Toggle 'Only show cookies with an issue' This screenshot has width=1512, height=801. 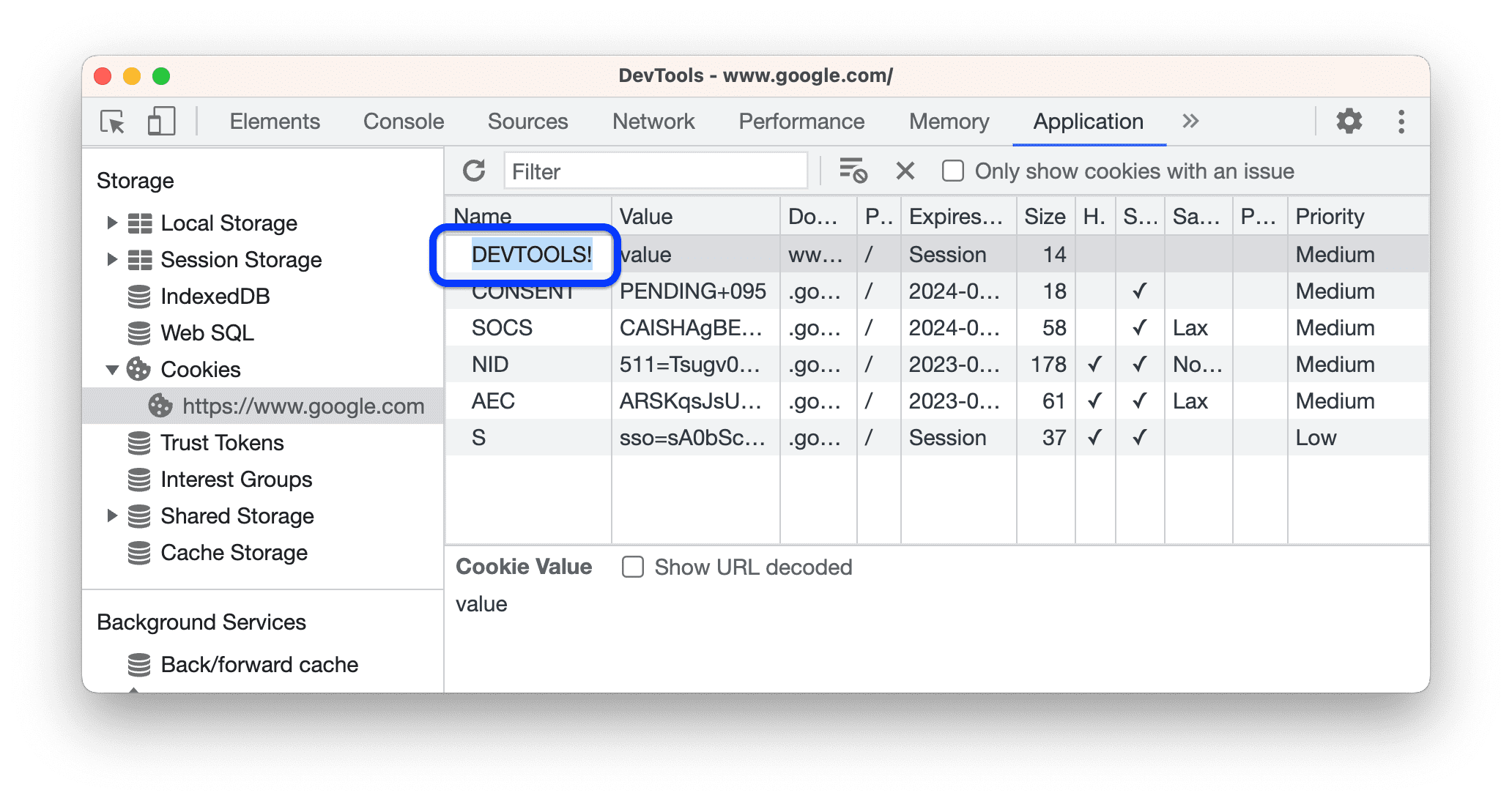click(x=951, y=171)
